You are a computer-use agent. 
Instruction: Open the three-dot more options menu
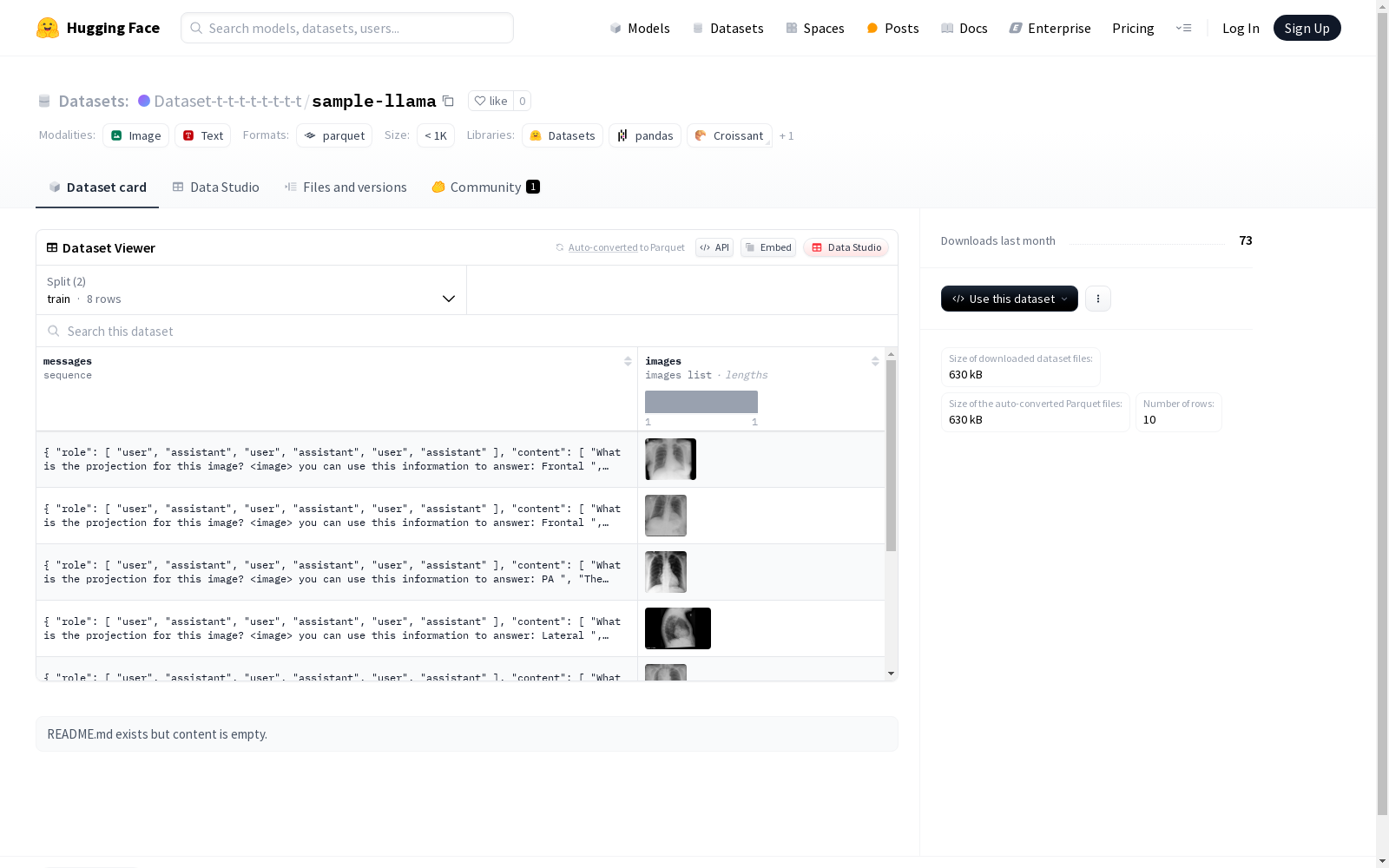pyautogui.click(x=1098, y=299)
